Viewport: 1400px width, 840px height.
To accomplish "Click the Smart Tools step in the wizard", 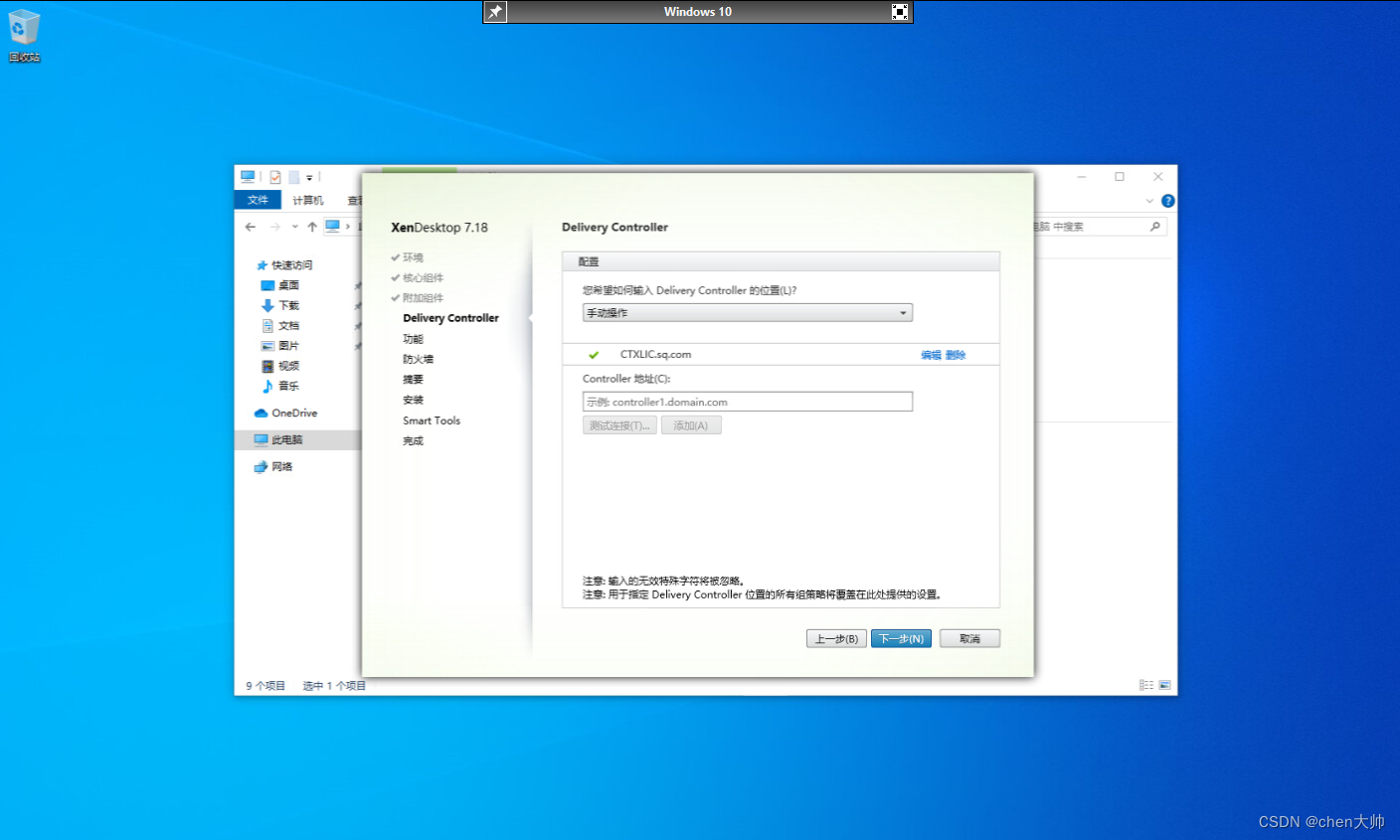I will pos(432,420).
